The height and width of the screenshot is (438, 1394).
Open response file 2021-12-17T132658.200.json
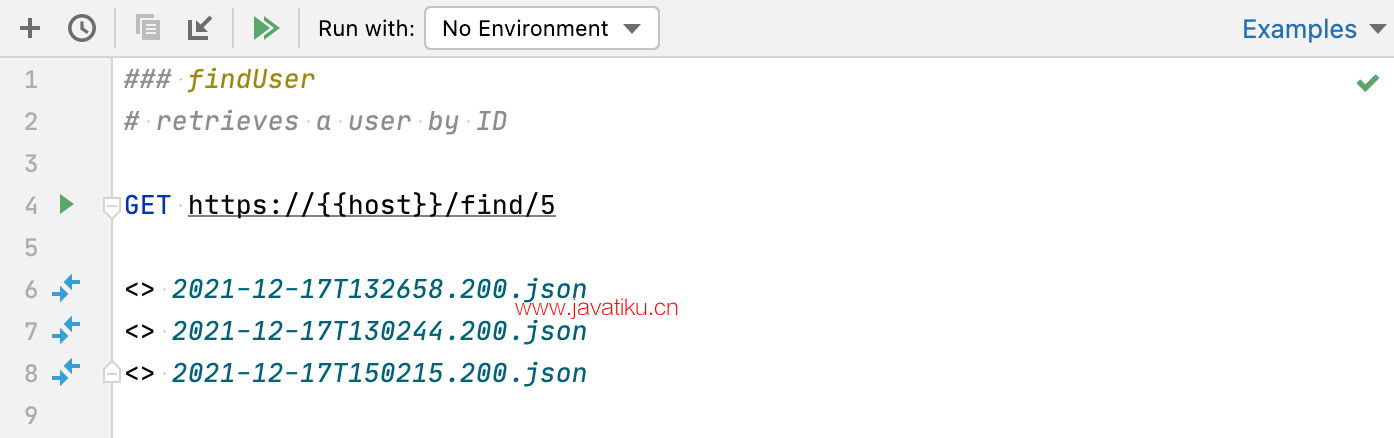click(x=379, y=290)
